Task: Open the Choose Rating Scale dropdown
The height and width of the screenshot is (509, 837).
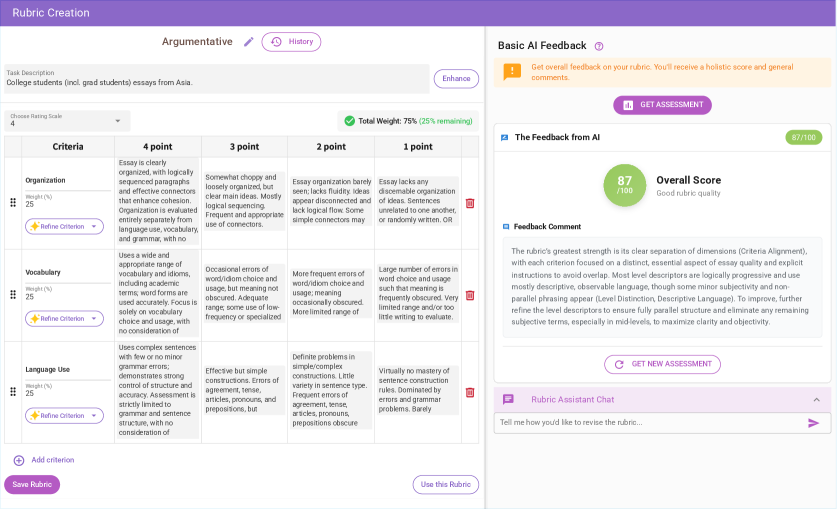Action: point(68,121)
